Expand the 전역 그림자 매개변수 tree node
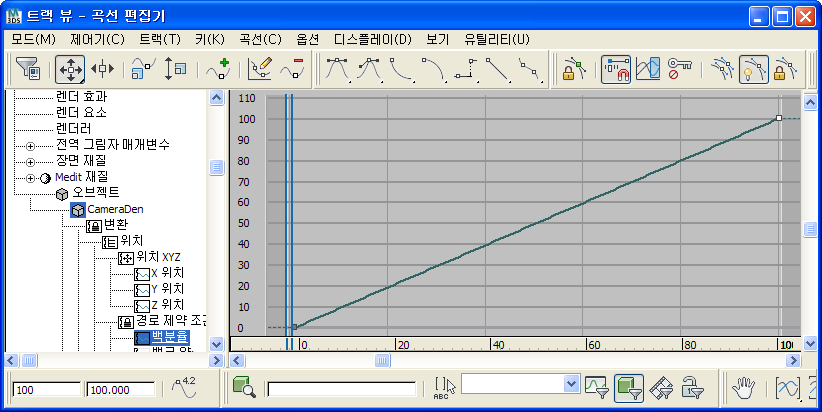 pyautogui.click(x=30, y=146)
